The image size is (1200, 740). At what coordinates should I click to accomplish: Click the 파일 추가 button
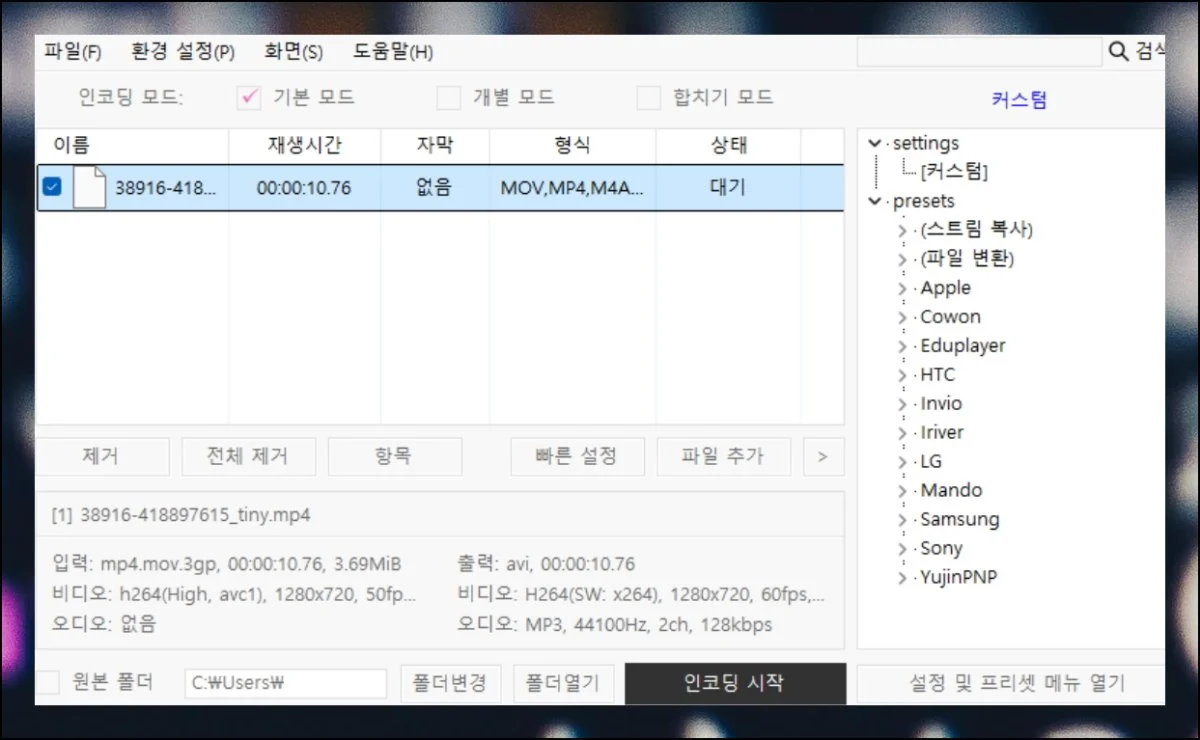[723, 457]
